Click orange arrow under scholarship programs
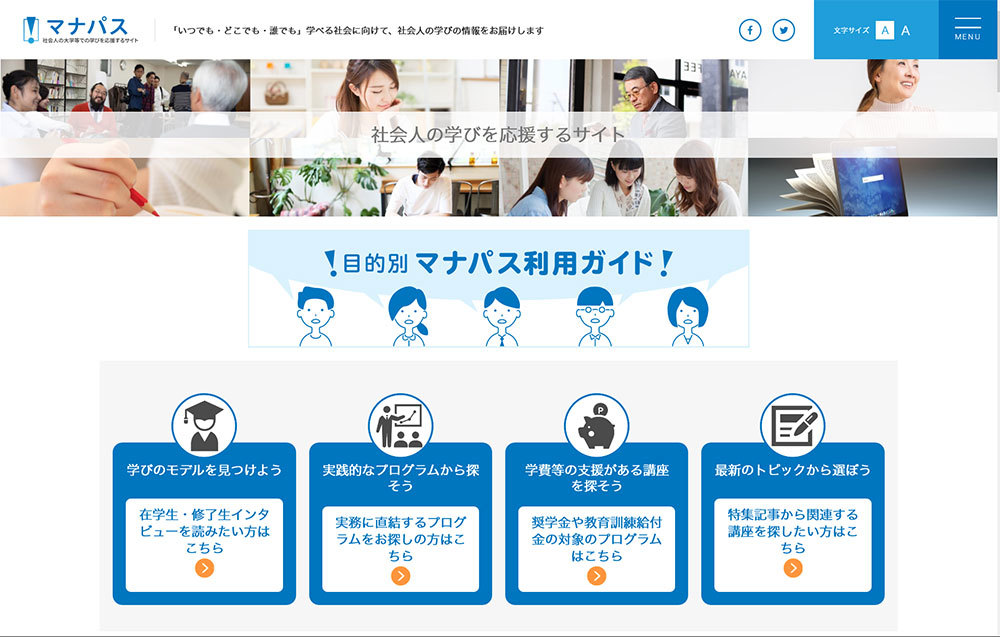The width and height of the screenshot is (1000, 637). pyautogui.click(x=596, y=575)
